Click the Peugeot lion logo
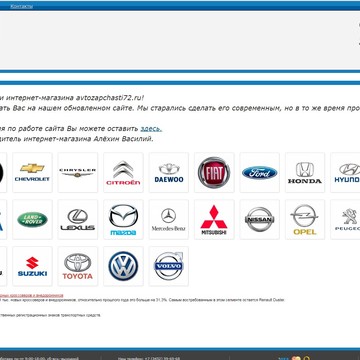 (345, 219)
